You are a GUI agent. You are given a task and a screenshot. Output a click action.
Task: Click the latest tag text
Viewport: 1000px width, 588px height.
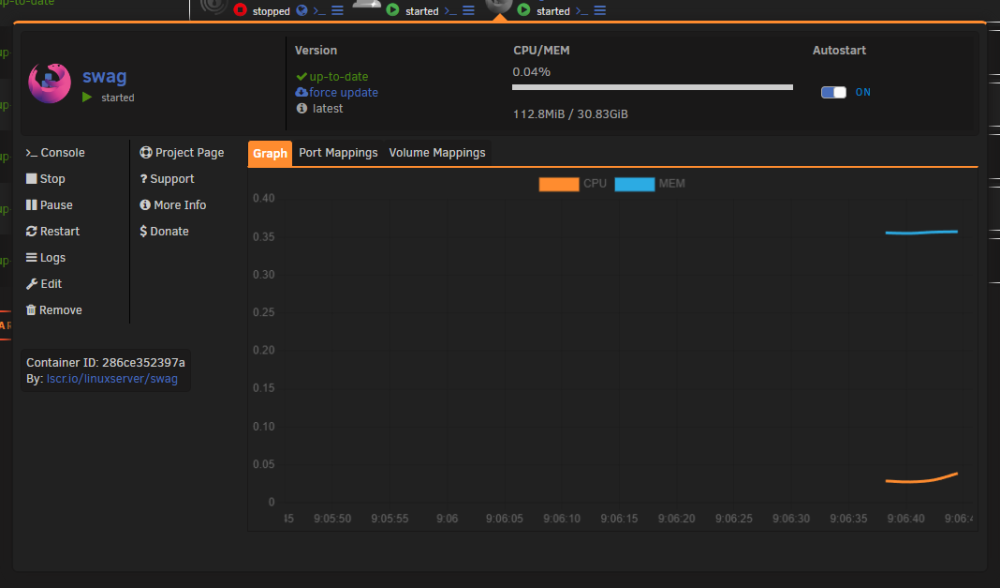pyautogui.click(x=327, y=108)
